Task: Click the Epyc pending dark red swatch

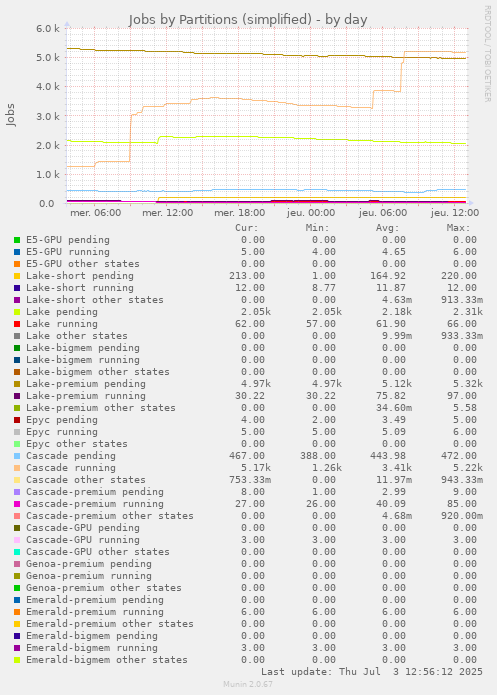Action: [x=17, y=420]
